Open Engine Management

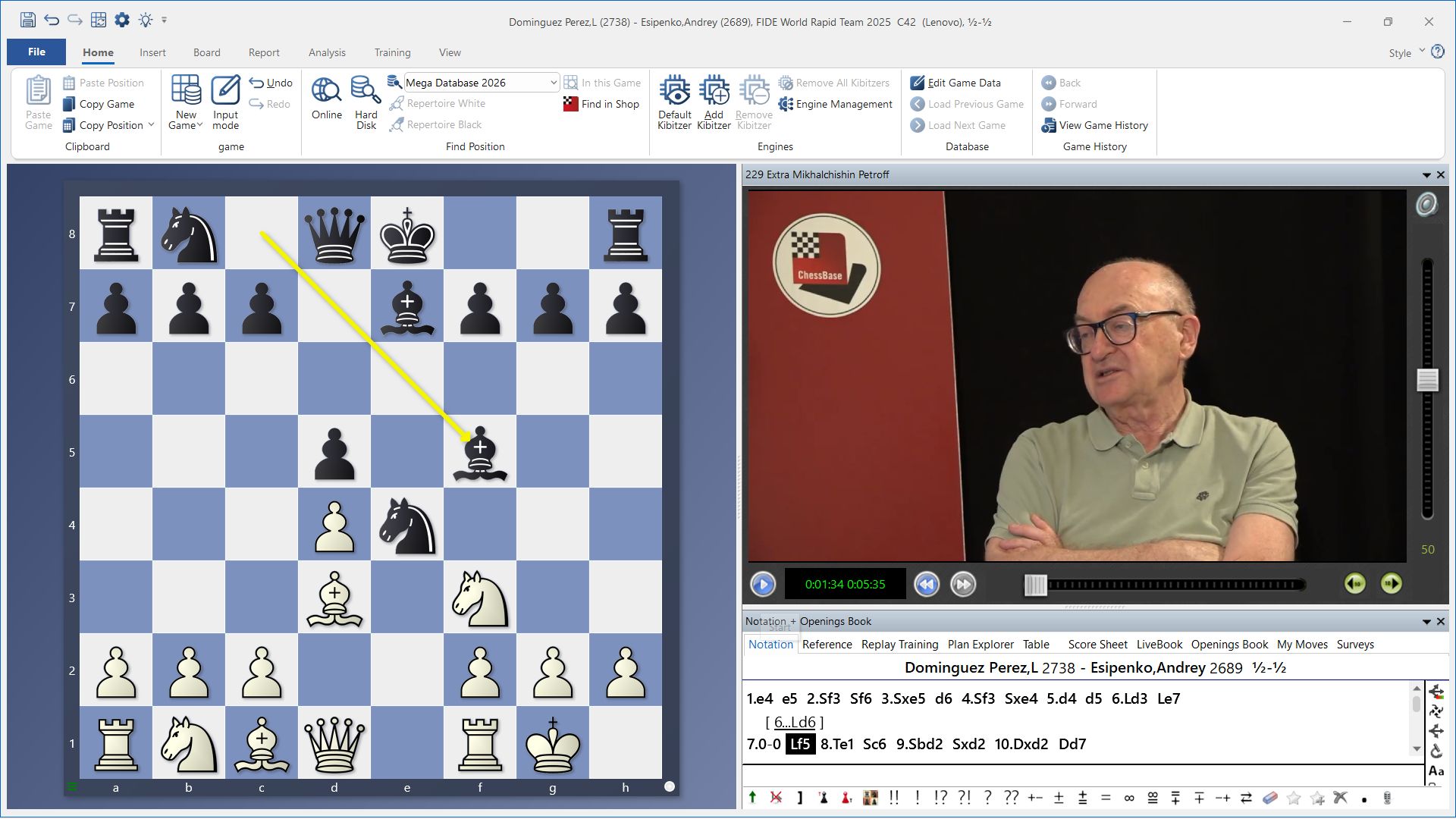point(835,104)
